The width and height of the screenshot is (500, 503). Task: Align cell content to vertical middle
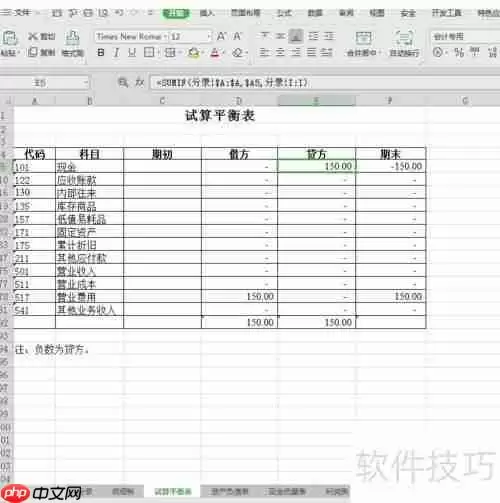click(x=281, y=35)
